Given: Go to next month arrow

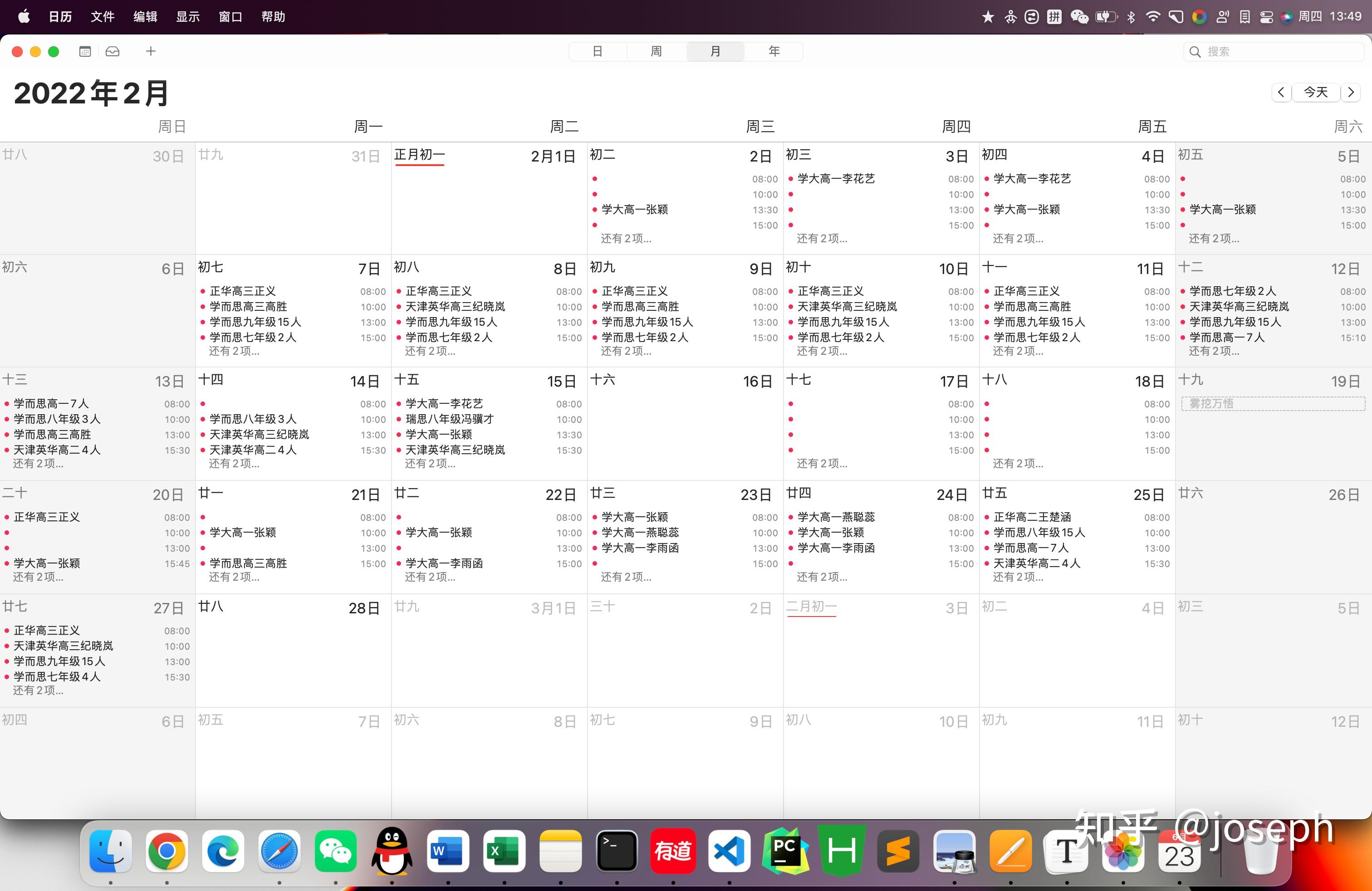Looking at the screenshot, I should click(x=1351, y=92).
